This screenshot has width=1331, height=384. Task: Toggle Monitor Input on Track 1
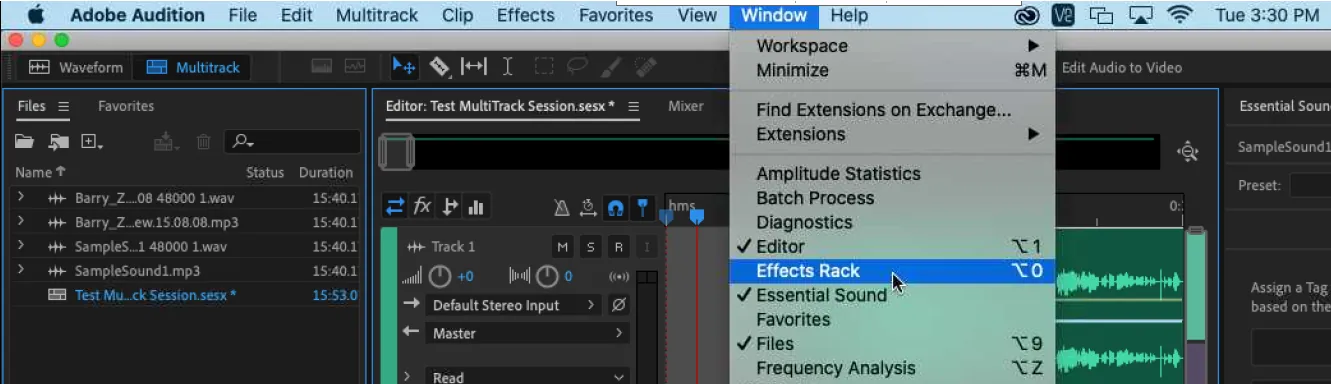647,247
